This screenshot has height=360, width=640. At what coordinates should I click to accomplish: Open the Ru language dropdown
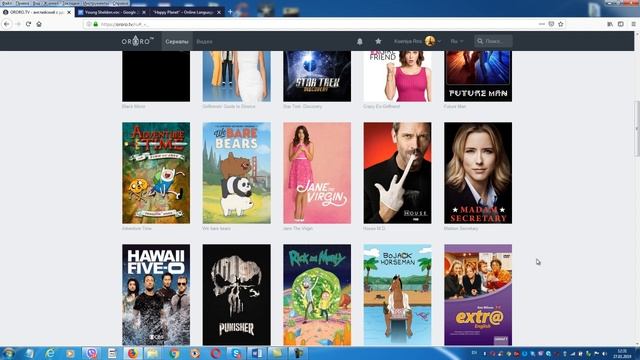pyautogui.click(x=457, y=41)
